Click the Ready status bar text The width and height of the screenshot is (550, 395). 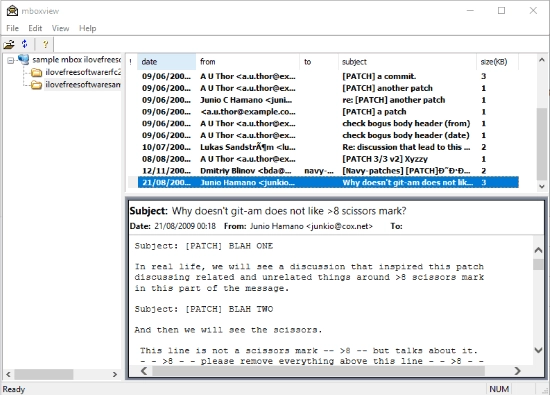[14, 389]
